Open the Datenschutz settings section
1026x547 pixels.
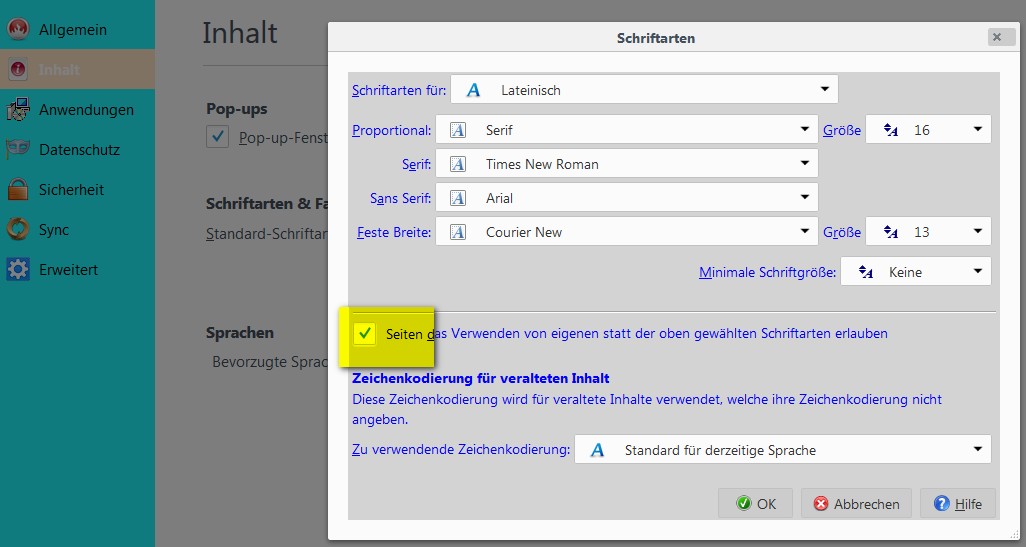[77, 149]
